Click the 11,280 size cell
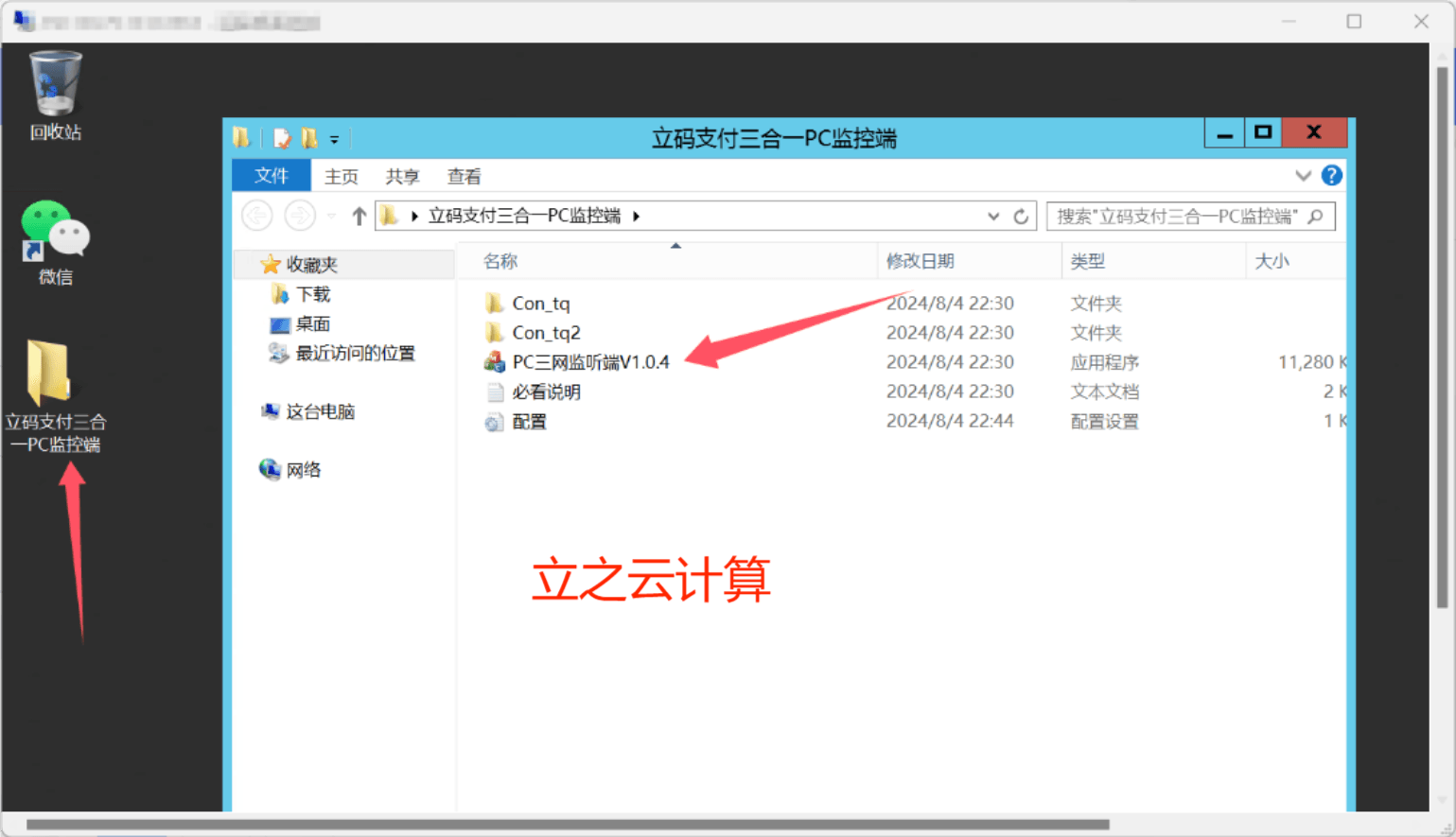This screenshot has width=1456, height=837. pyautogui.click(x=1311, y=362)
